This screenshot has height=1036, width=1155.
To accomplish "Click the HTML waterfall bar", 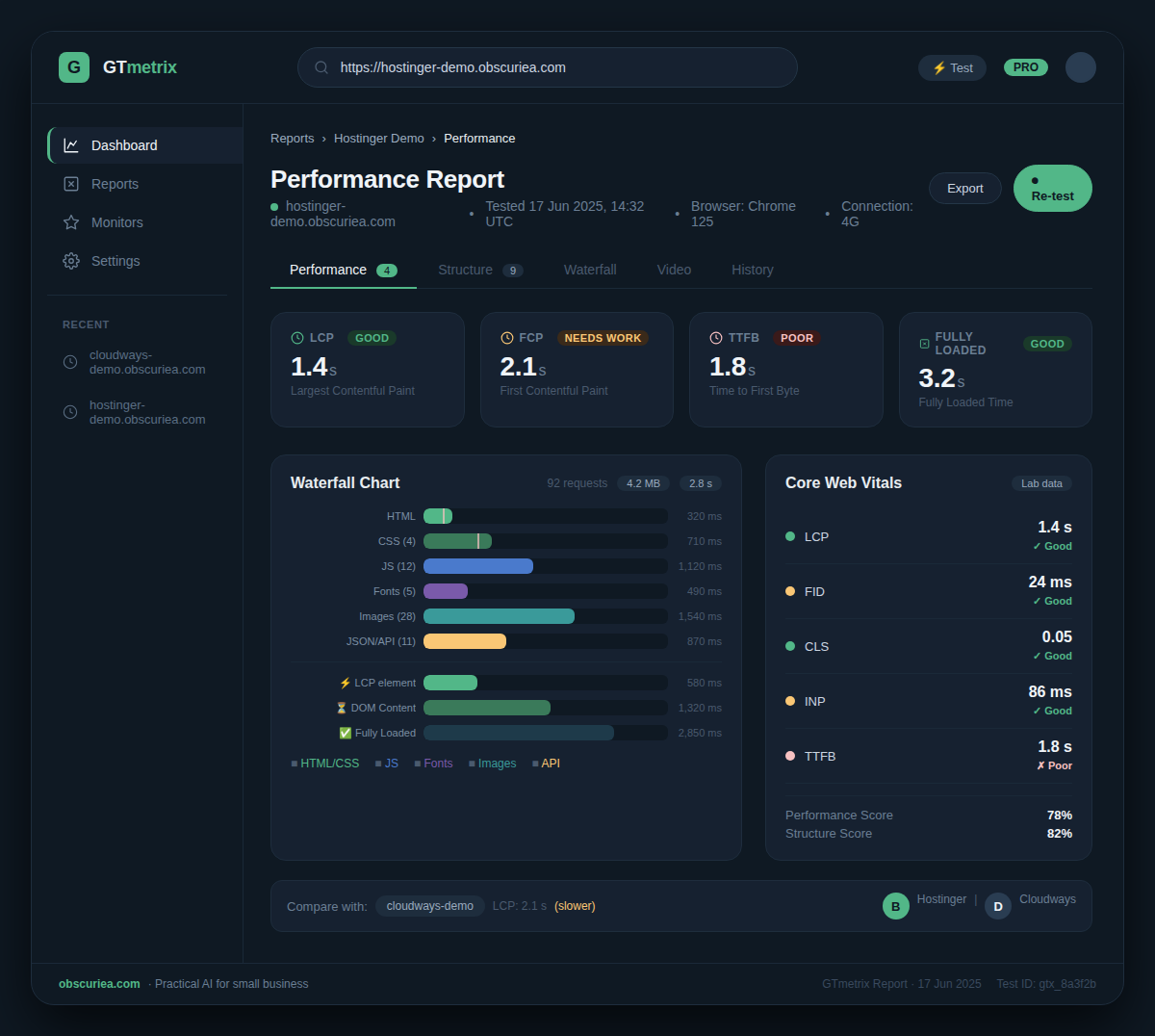I will pyautogui.click(x=438, y=516).
